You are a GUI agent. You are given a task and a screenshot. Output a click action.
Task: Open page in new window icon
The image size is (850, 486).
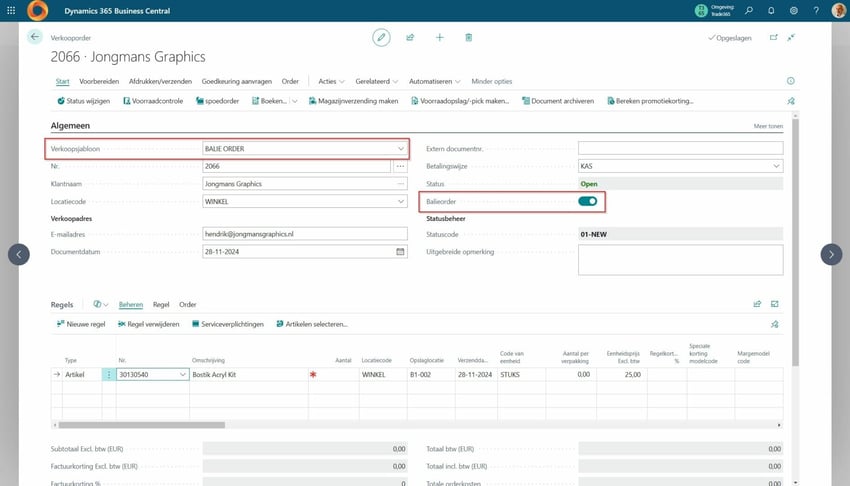(x=774, y=37)
